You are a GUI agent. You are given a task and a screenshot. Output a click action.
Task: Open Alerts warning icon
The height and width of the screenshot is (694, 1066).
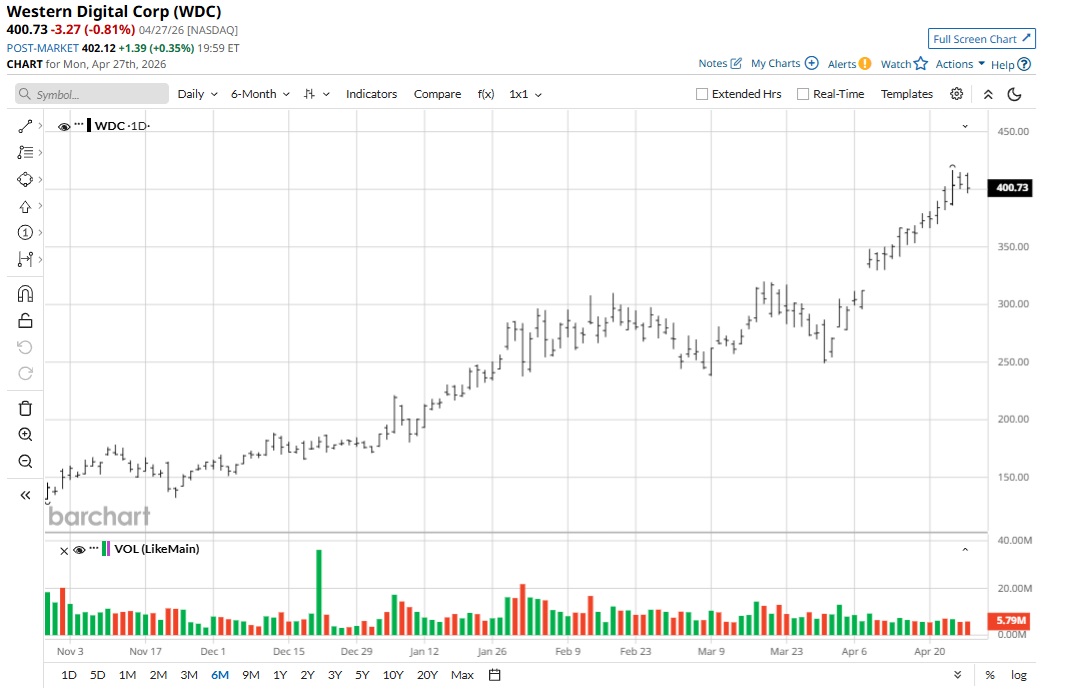coord(865,64)
